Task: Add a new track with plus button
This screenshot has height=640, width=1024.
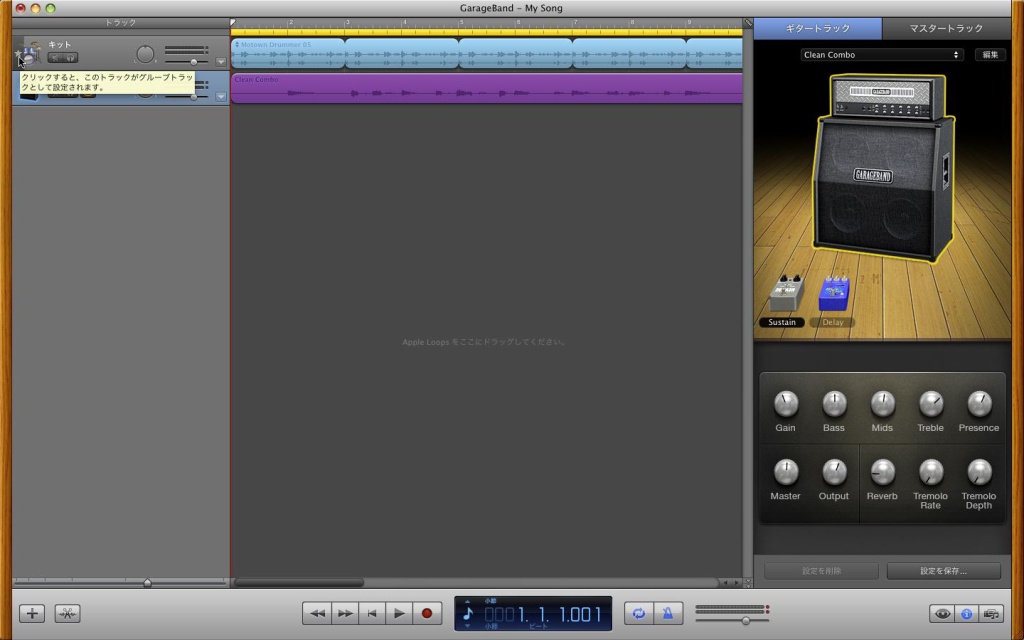Action: pyautogui.click(x=32, y=613)
